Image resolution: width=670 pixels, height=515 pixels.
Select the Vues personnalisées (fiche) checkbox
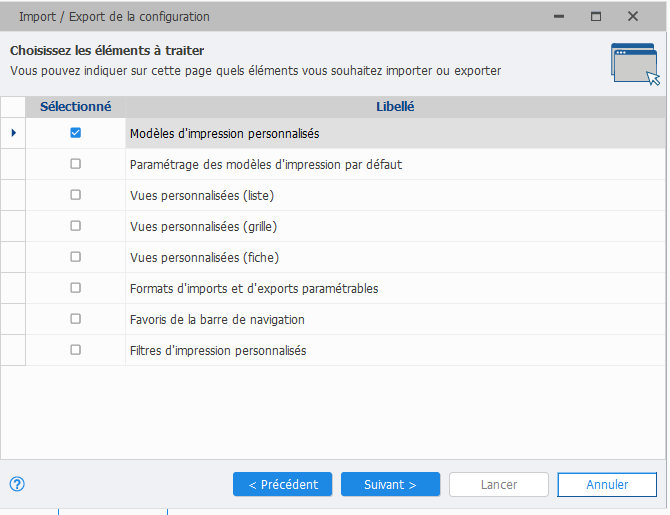[76, 257]
